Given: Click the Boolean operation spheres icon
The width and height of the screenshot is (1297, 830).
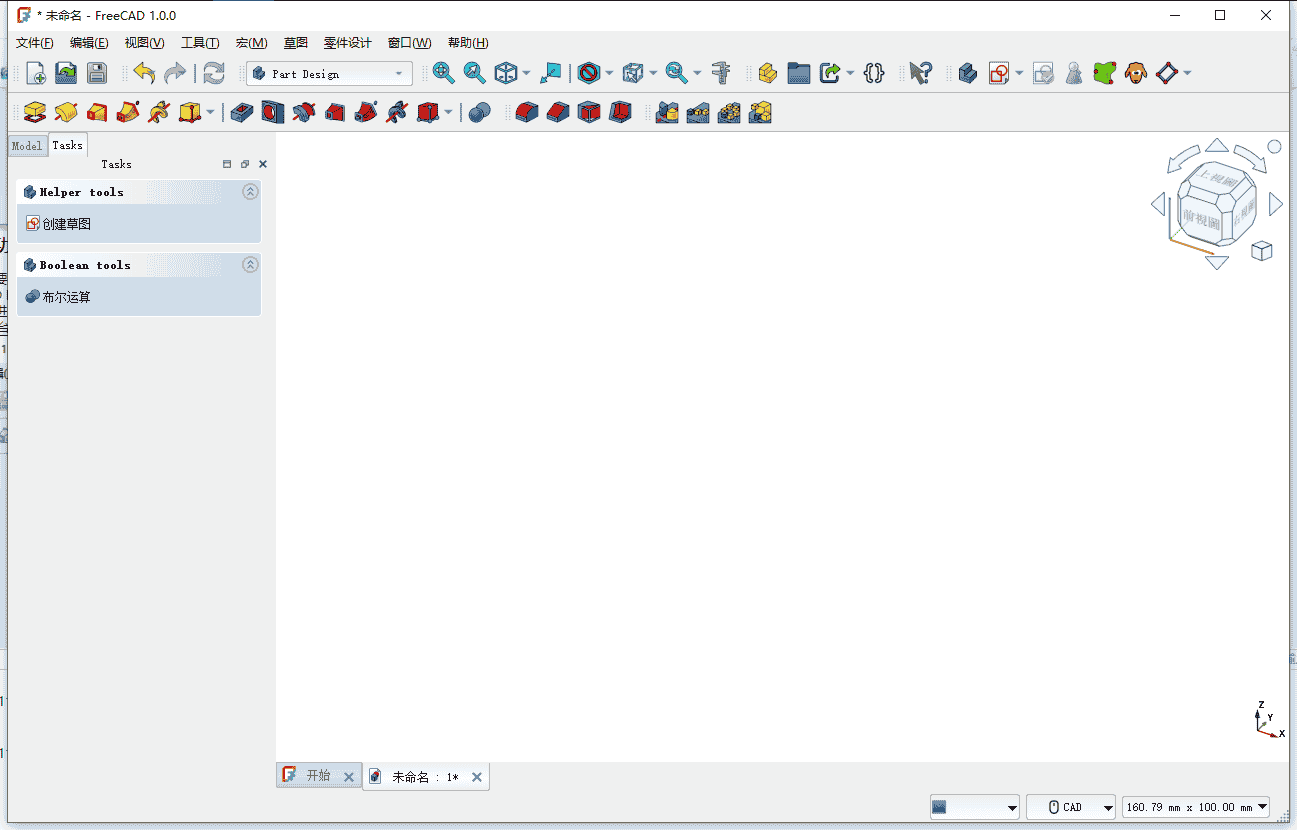Looking at the screenshot, I should (x=480, y=113).
